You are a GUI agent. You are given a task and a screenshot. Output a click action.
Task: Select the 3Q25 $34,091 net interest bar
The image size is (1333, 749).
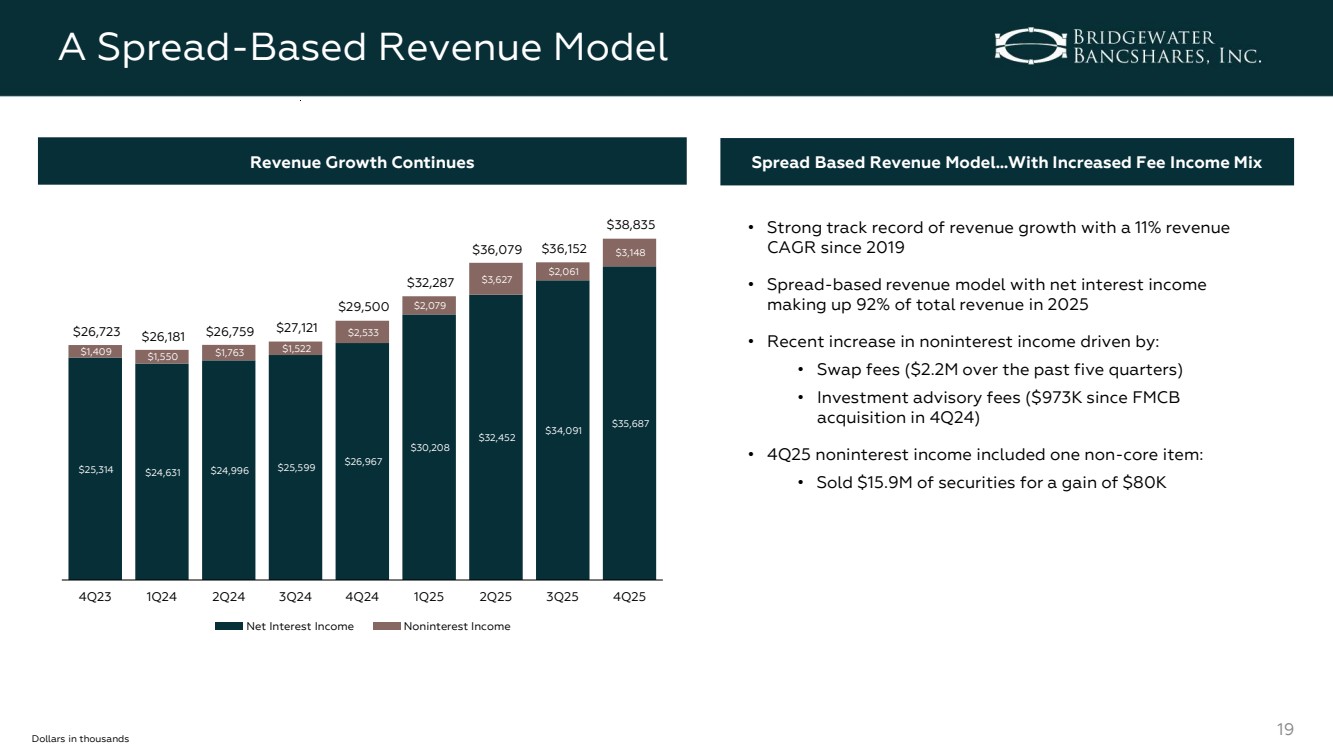[562, 430]
